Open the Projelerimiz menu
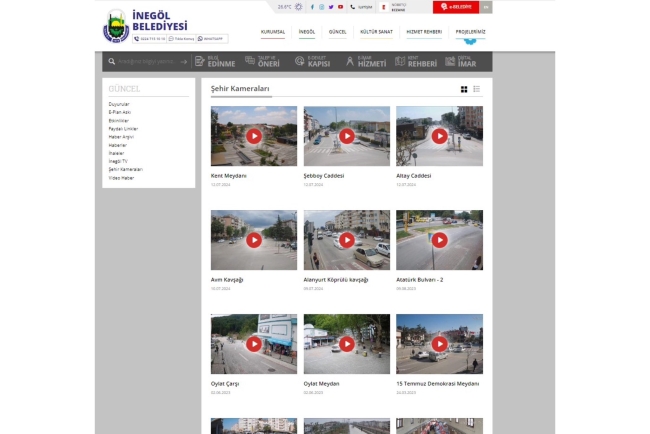The image size is (650, 434). click(x=471, y=32)
